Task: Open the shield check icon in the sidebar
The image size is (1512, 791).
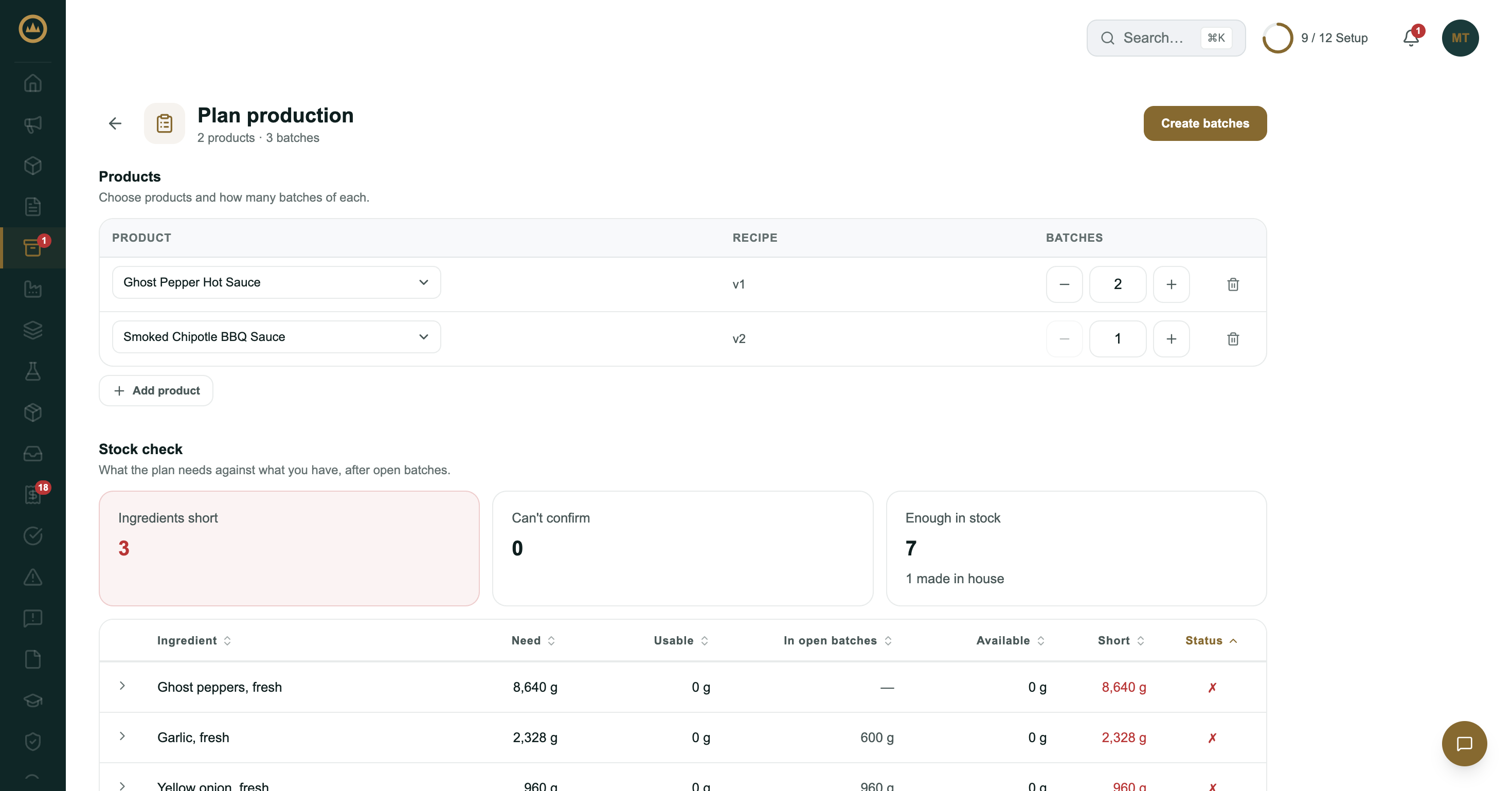Action: click(x=33, y=741)
